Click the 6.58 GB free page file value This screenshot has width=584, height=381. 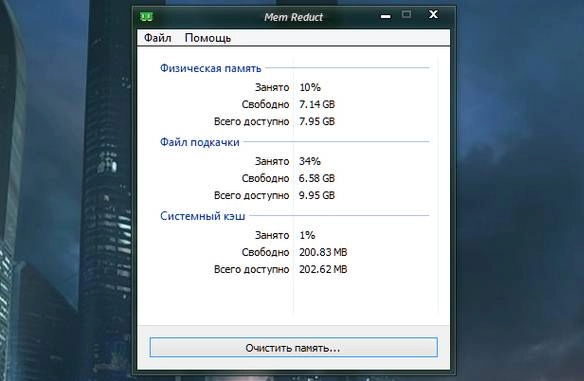pos(317,178)
